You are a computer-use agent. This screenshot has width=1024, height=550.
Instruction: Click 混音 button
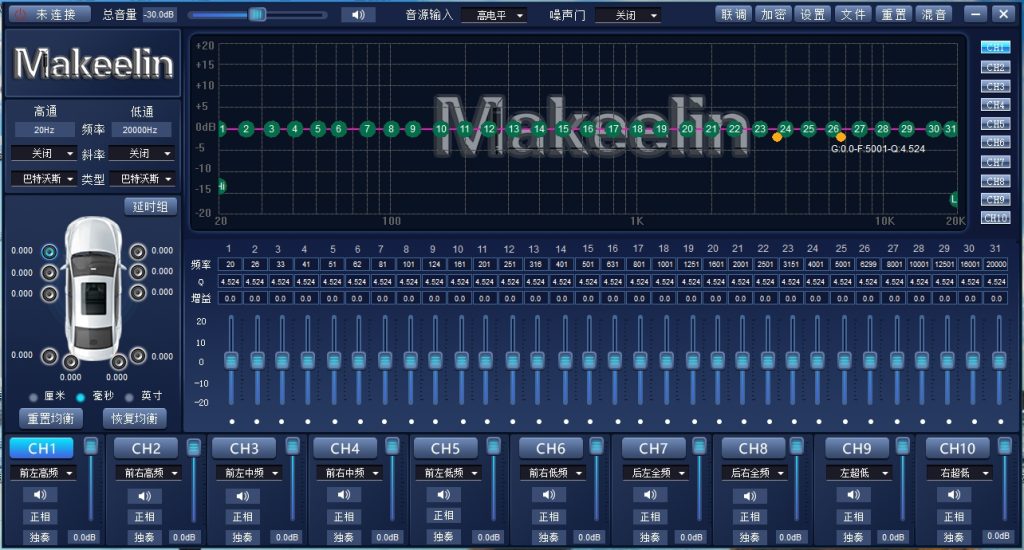[933, 14]
